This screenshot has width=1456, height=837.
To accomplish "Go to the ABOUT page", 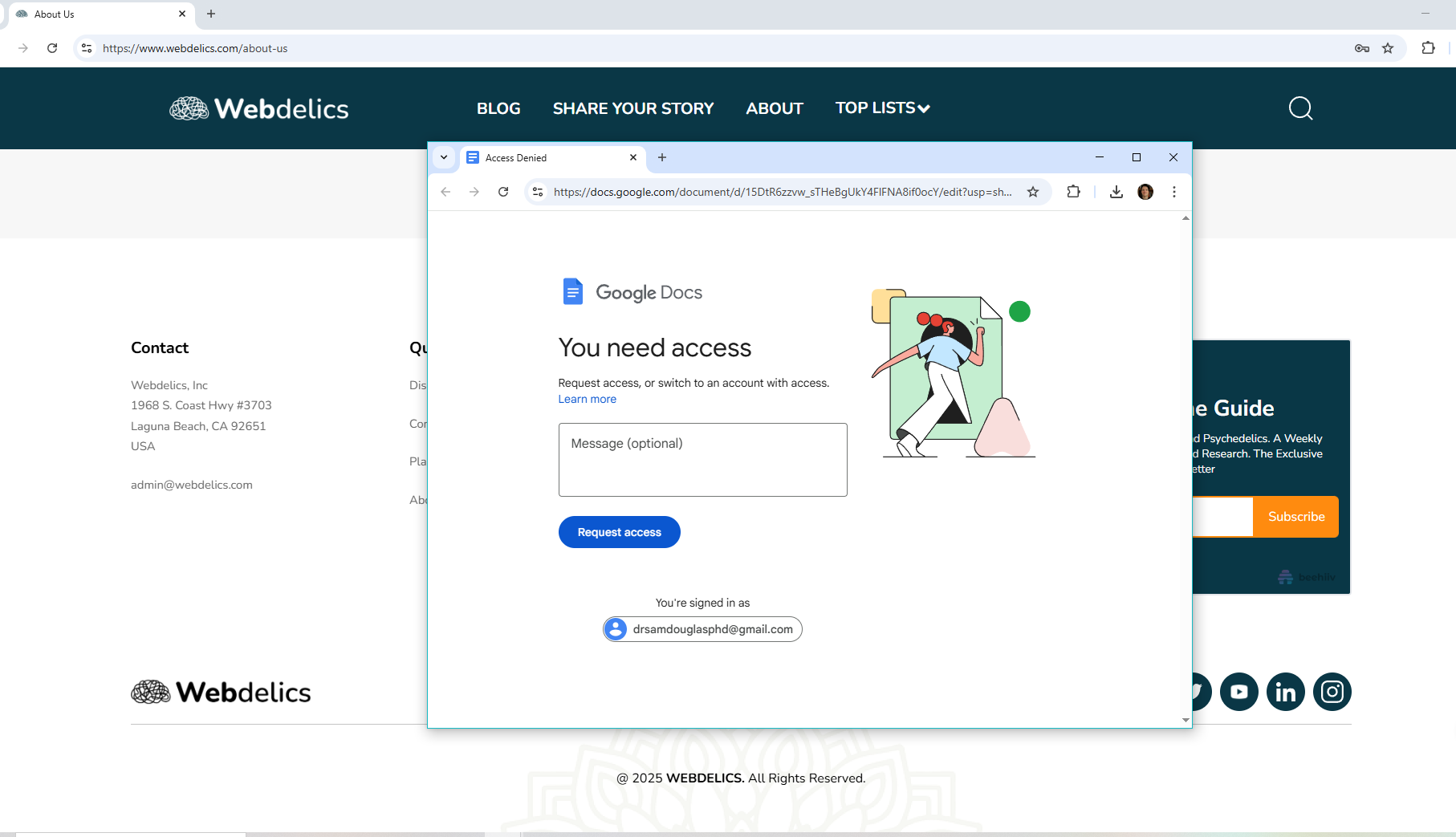I will pos(775,108).
